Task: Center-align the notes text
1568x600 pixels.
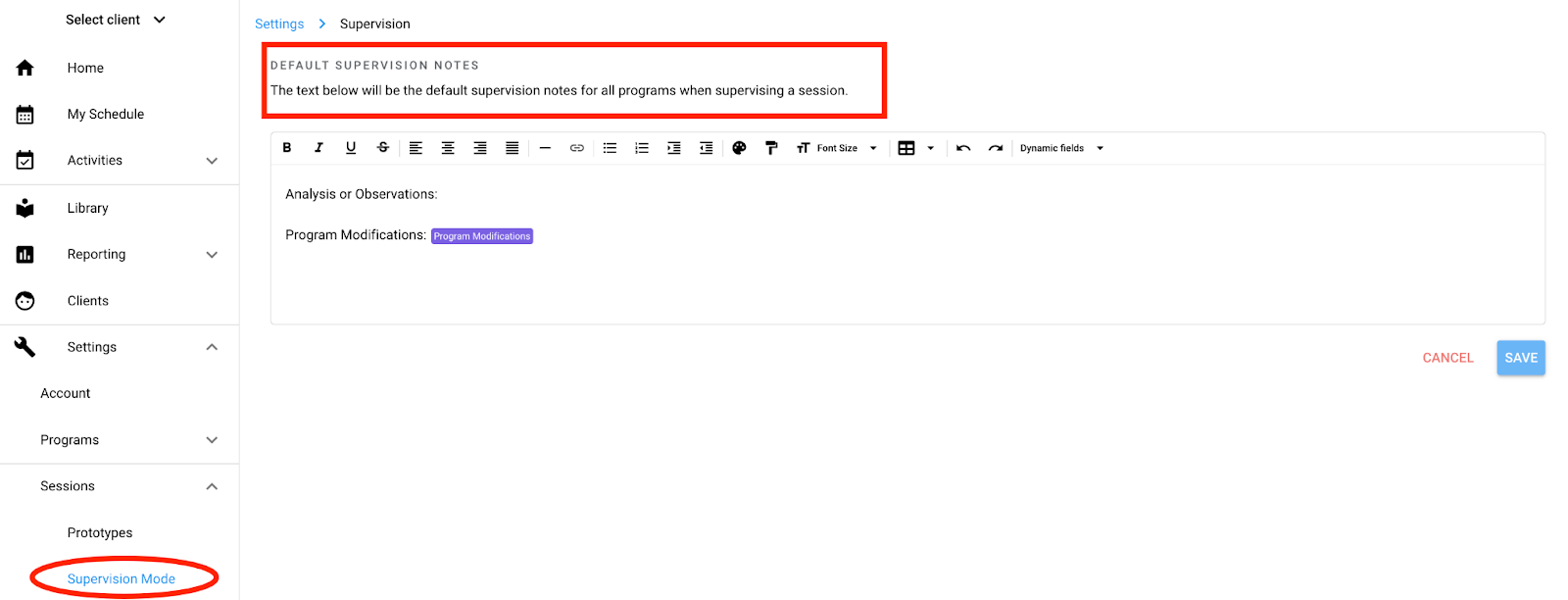Action: (x=448, y=148)
